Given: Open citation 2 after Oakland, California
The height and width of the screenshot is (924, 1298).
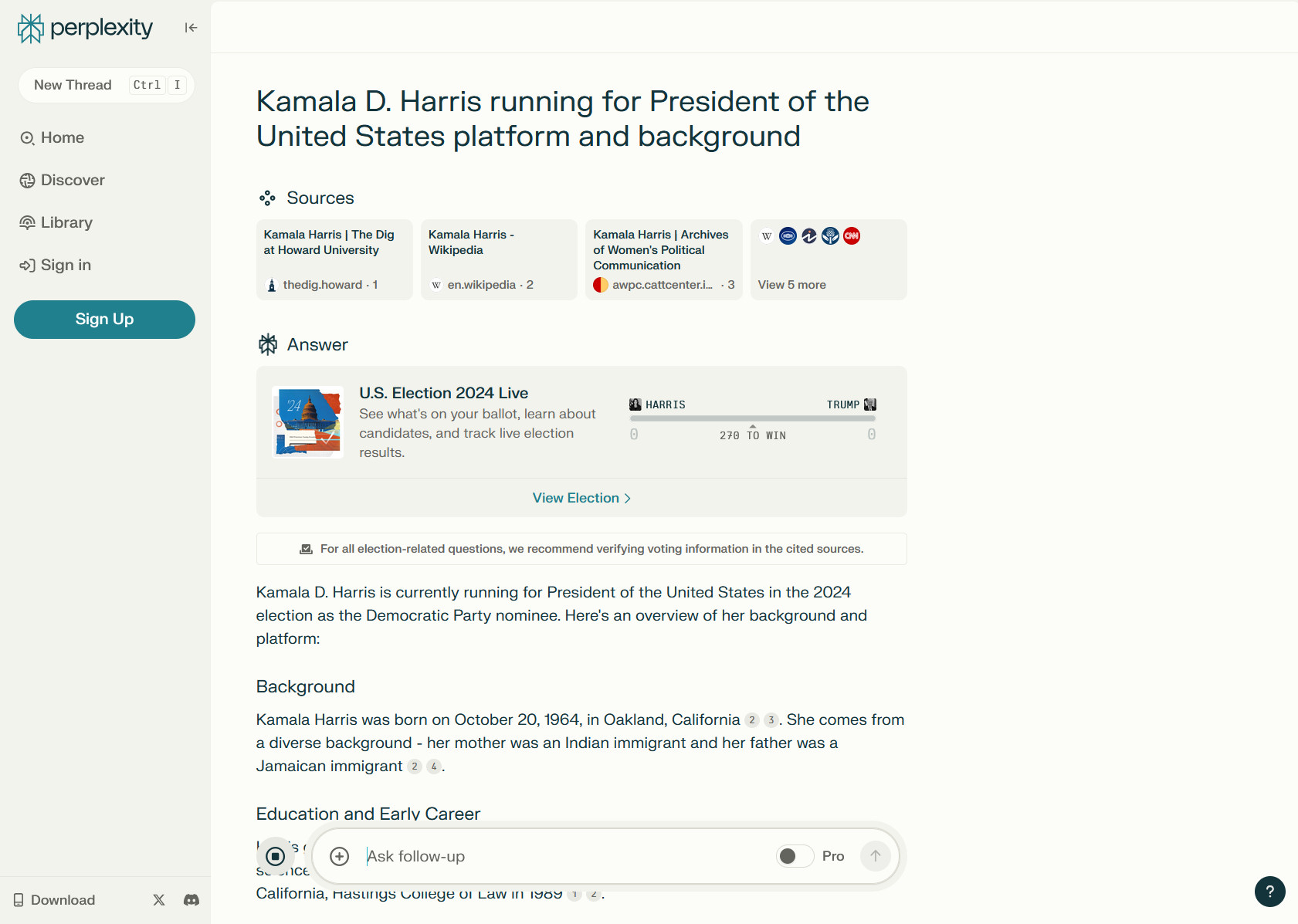Looking at the screenshot, I should click(751, 720).
